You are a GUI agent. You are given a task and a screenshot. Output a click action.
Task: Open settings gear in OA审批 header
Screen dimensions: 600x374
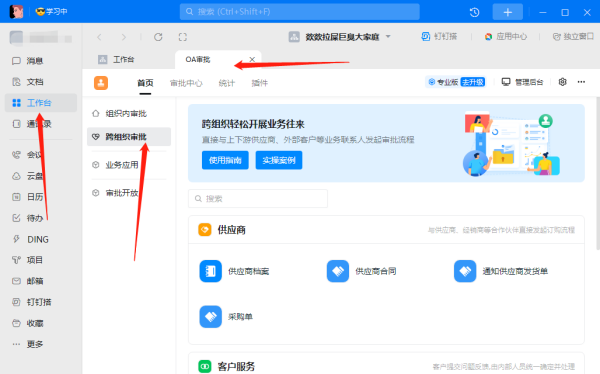tap(562, 82)
